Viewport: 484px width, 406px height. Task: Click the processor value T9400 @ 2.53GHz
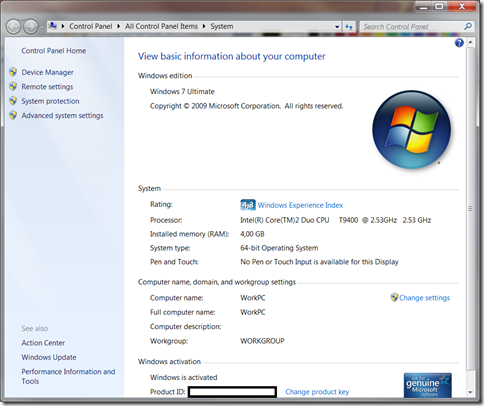tap(368, 220)
